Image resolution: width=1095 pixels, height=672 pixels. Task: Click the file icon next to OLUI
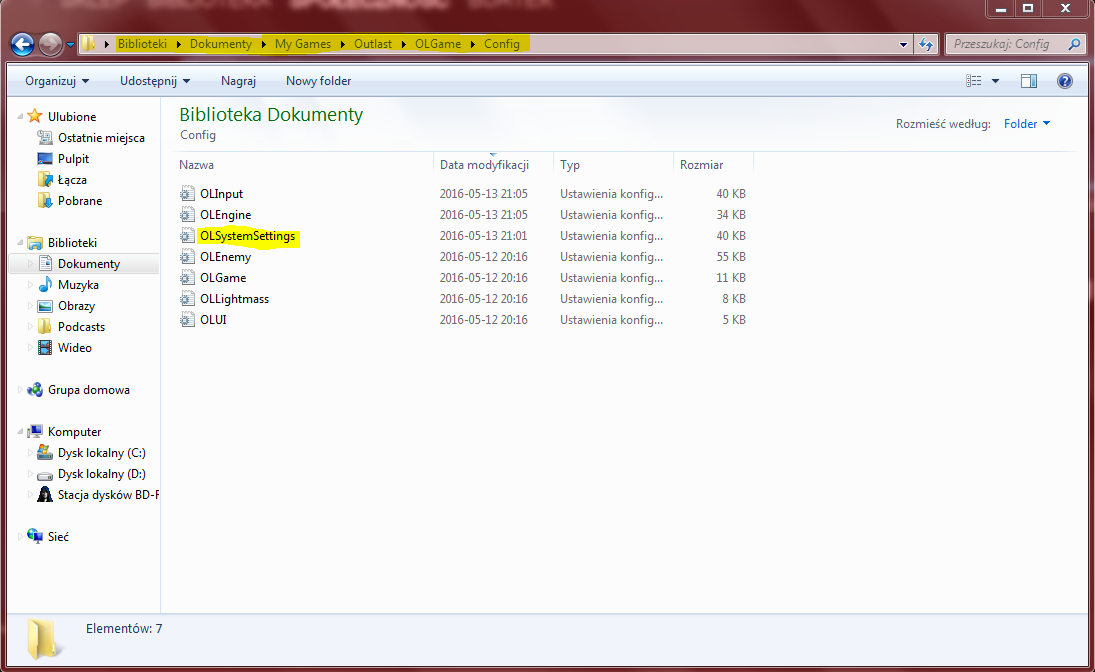tap(187, 319)
